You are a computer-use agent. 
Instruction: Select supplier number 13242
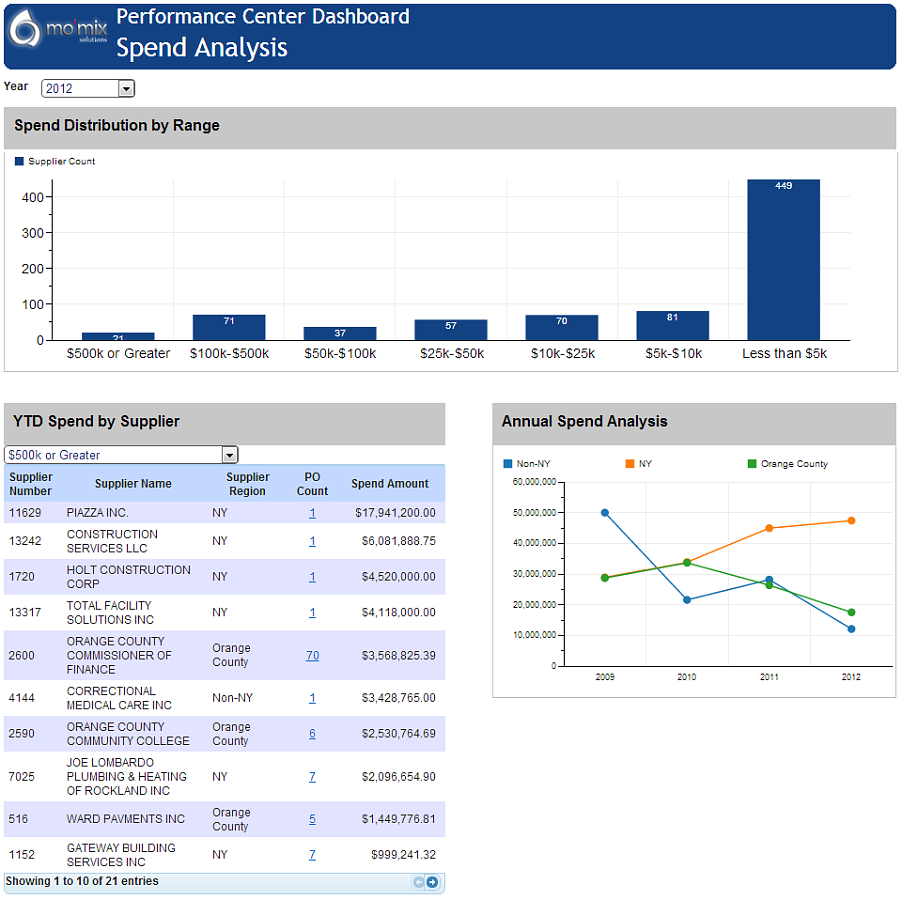(25, 541)
